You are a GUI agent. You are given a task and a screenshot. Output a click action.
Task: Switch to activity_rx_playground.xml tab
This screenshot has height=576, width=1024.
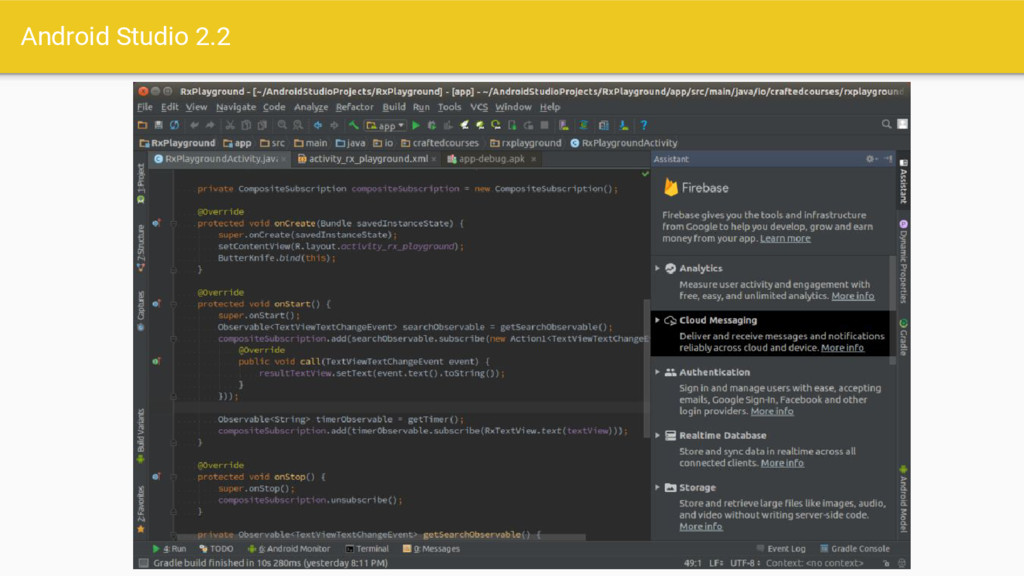click(x=367, y=159)
